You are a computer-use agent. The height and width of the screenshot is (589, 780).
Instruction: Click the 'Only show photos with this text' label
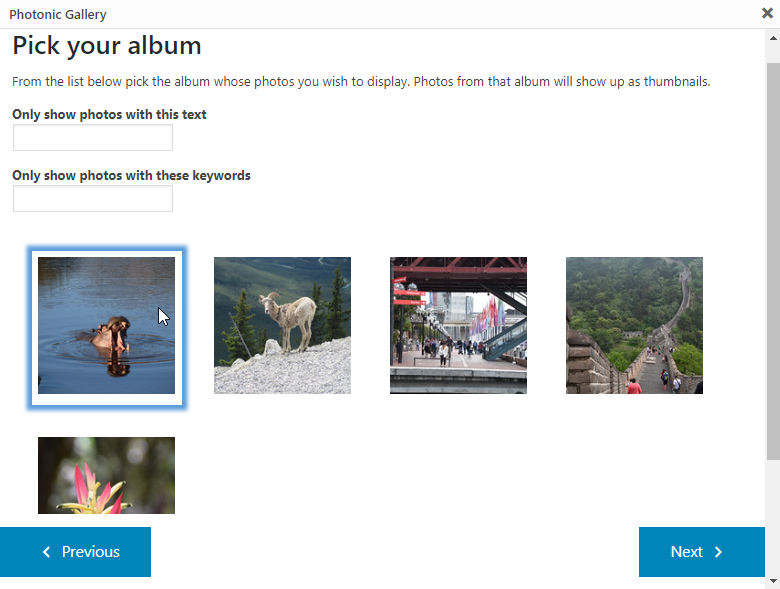[x=109, y=114]
